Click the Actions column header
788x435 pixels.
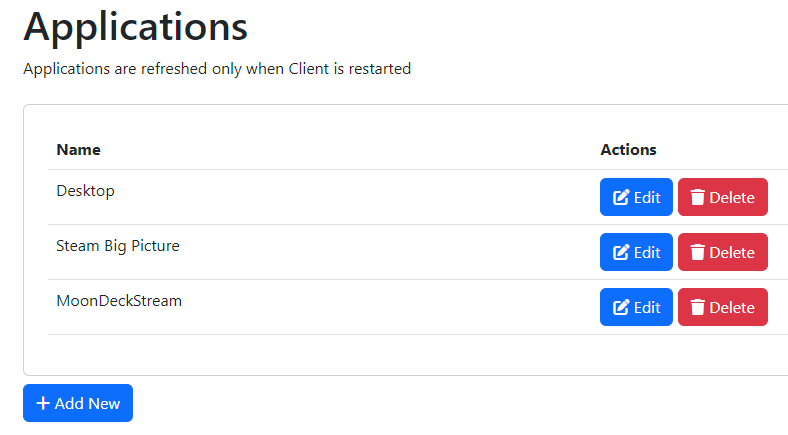tap(628, 150)
